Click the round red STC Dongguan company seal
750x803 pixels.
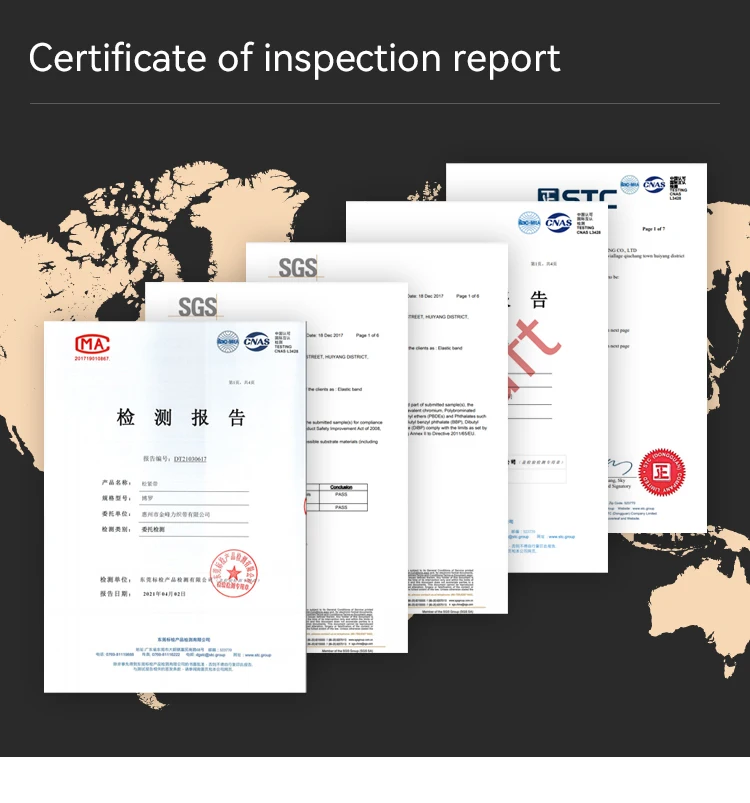click(661, 472)
